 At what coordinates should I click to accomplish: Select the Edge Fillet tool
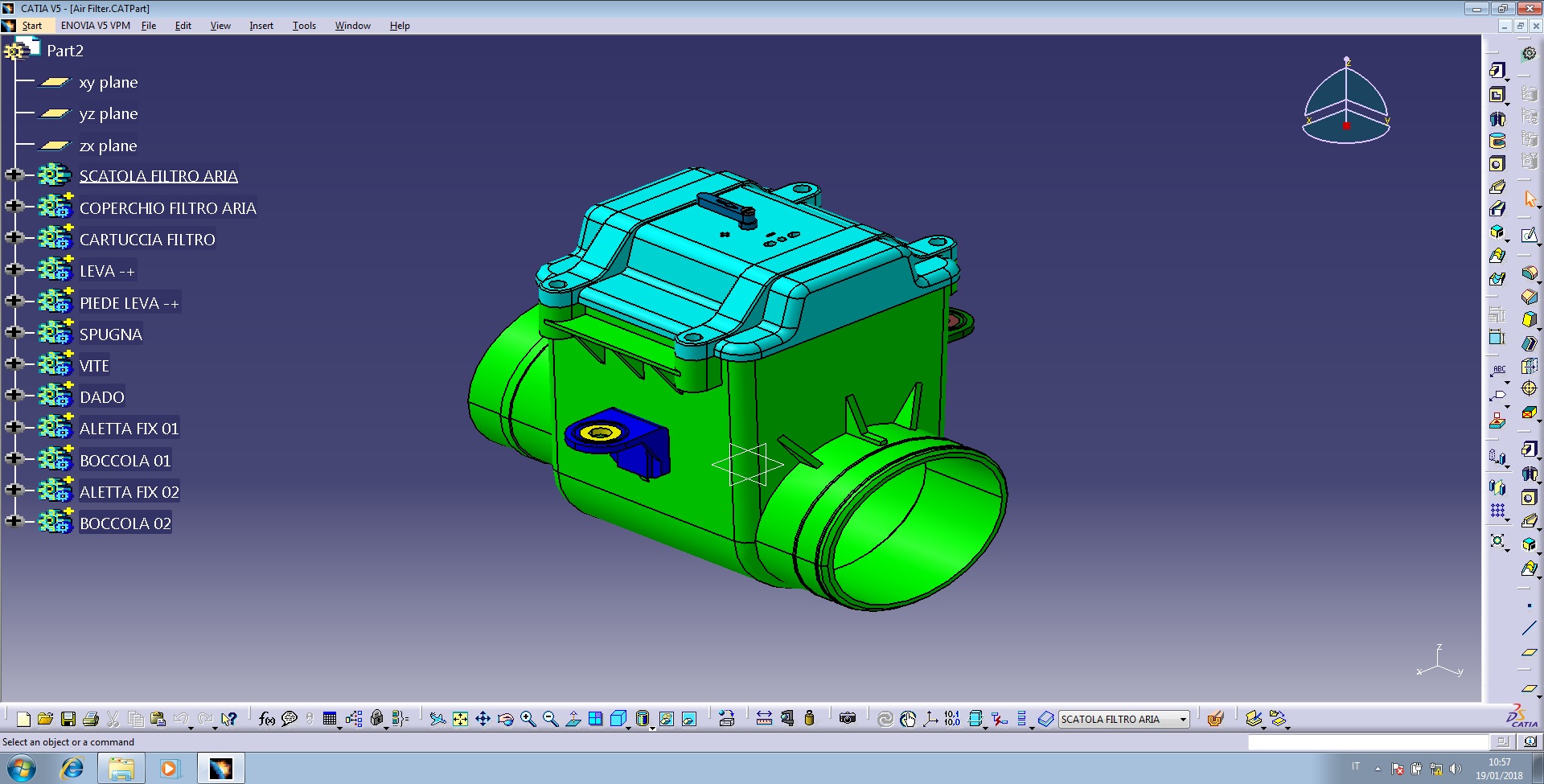coord(1530,274)
